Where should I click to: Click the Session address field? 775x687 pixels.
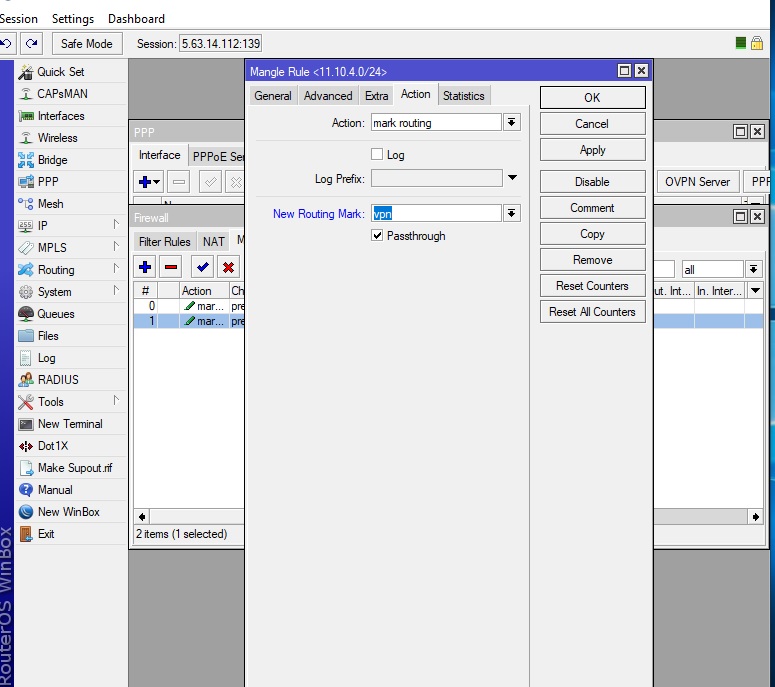click(x=220, y=43)
